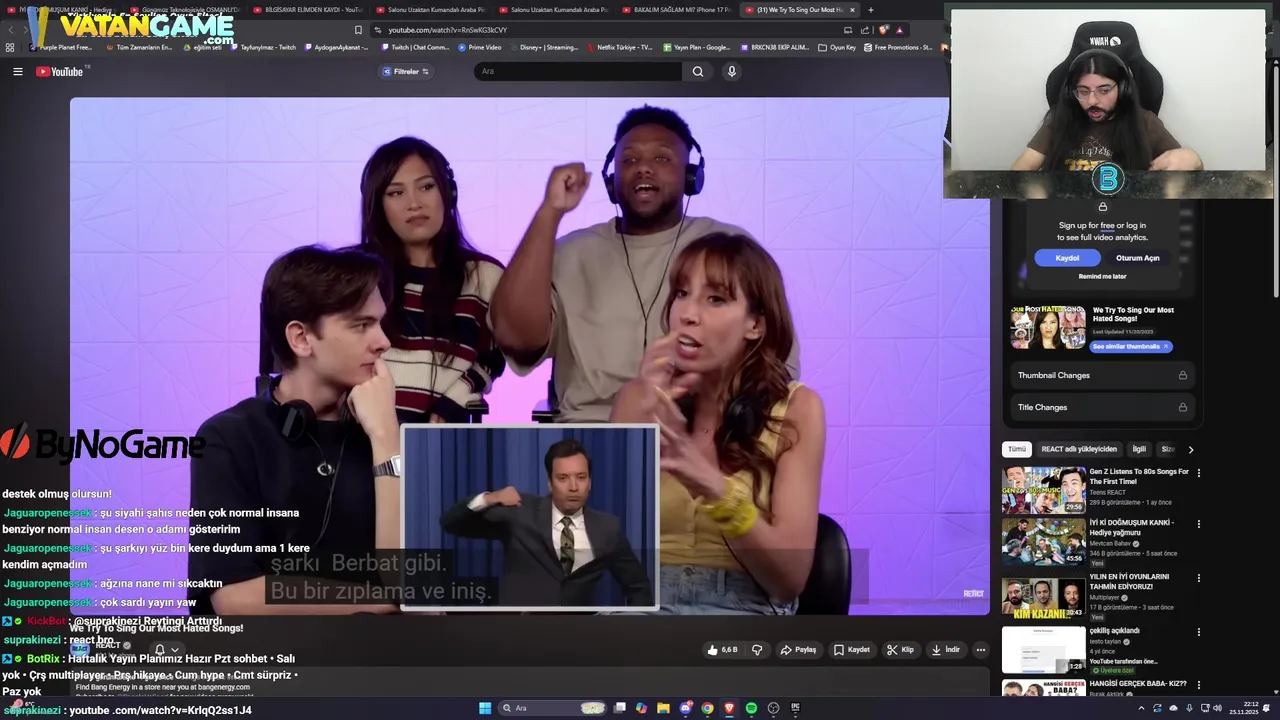Open YILIN EN İYİ OYUNLARINI video thumbnail

point(1044,596)
